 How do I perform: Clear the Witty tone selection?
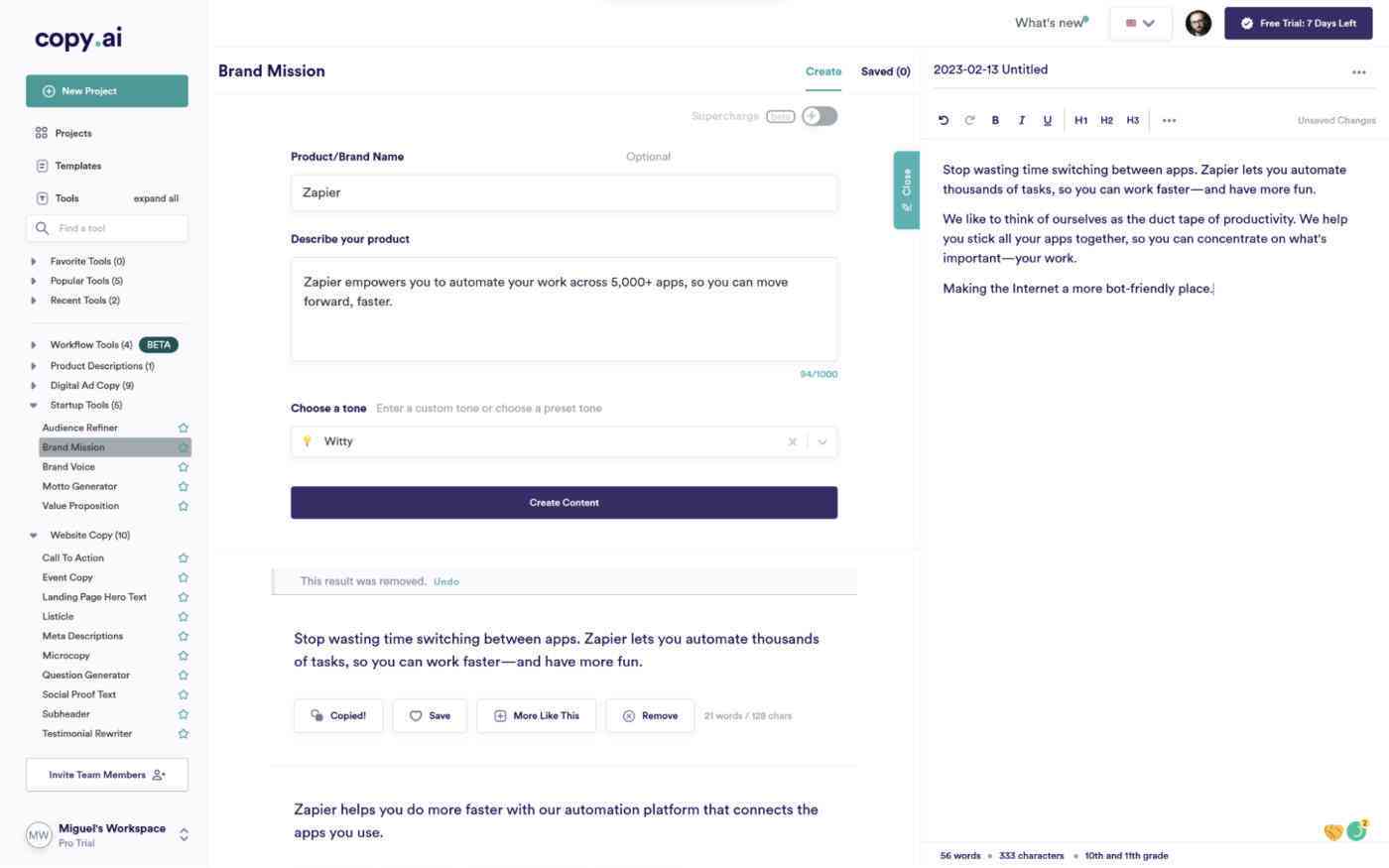(792, 441)
